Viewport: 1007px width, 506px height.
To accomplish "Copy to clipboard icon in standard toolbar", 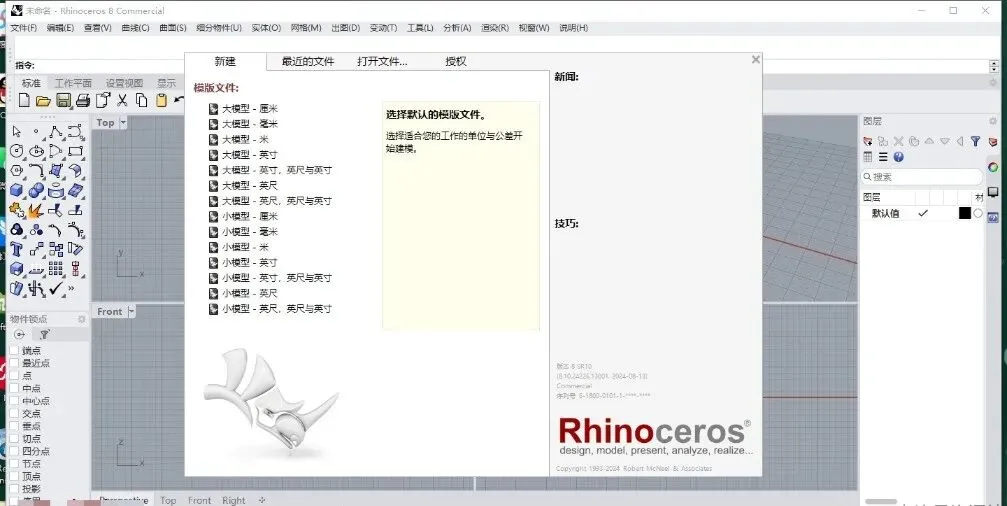I will [142, 100].
